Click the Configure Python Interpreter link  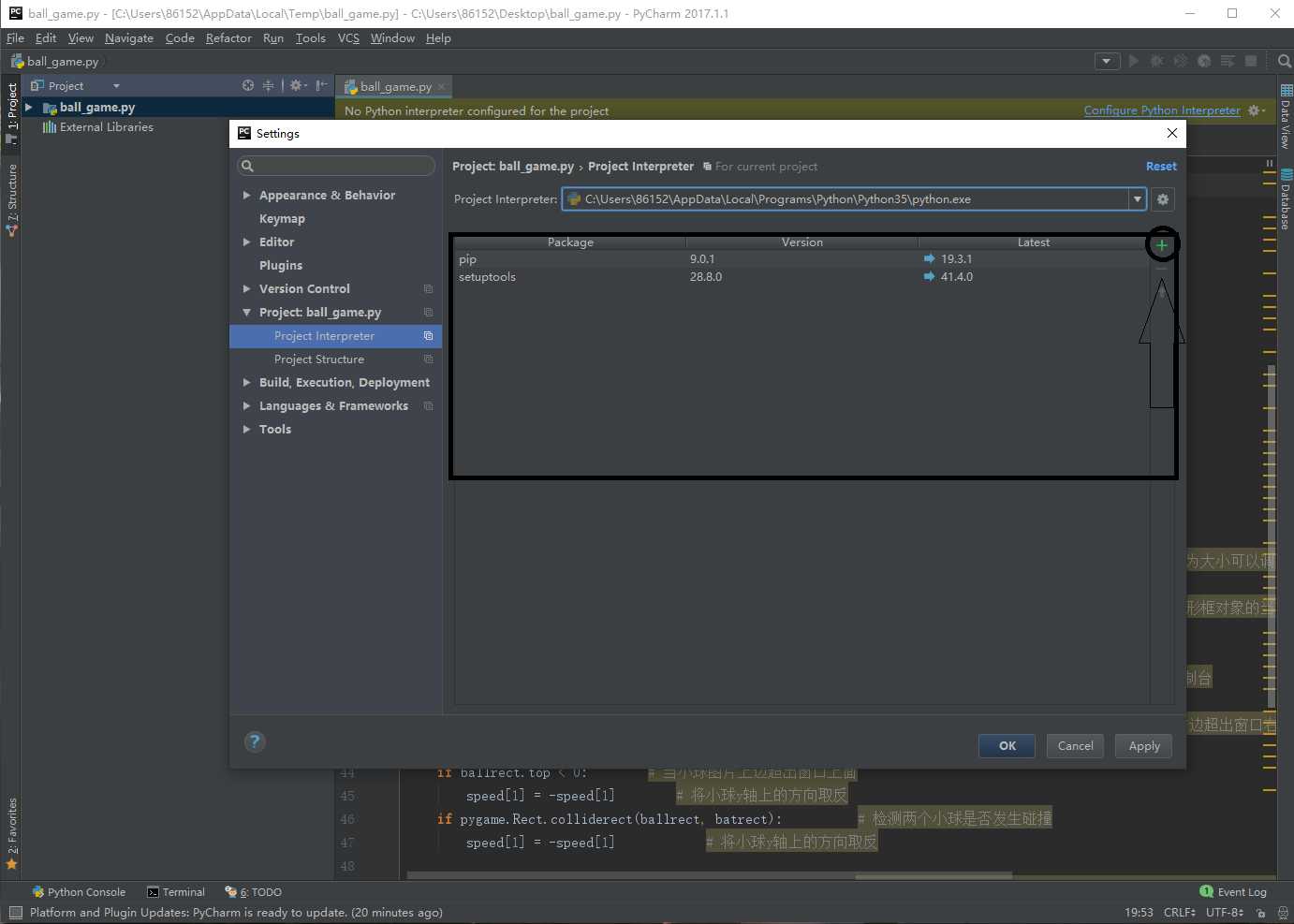(x=1162, y=110)
